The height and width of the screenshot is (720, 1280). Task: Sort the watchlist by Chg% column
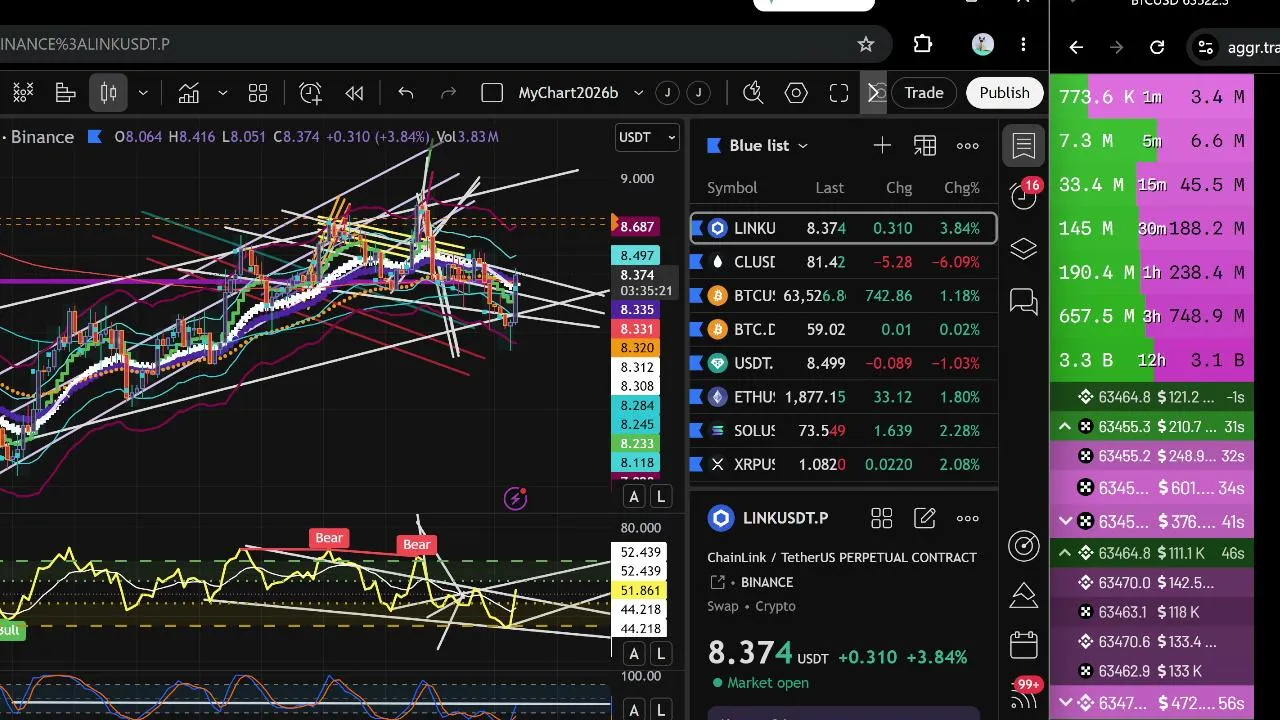962,188
